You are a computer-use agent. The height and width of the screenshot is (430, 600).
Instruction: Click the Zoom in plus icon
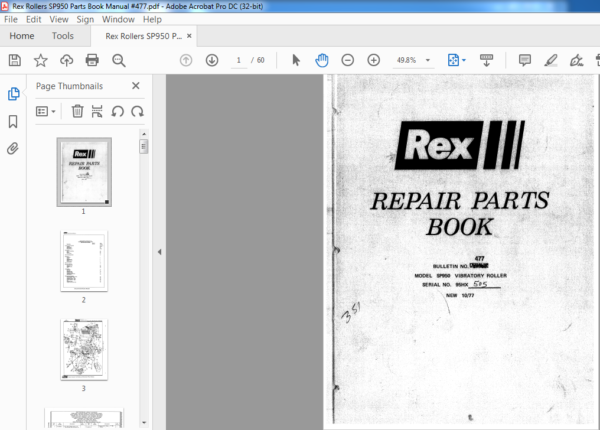pos(373,60)
